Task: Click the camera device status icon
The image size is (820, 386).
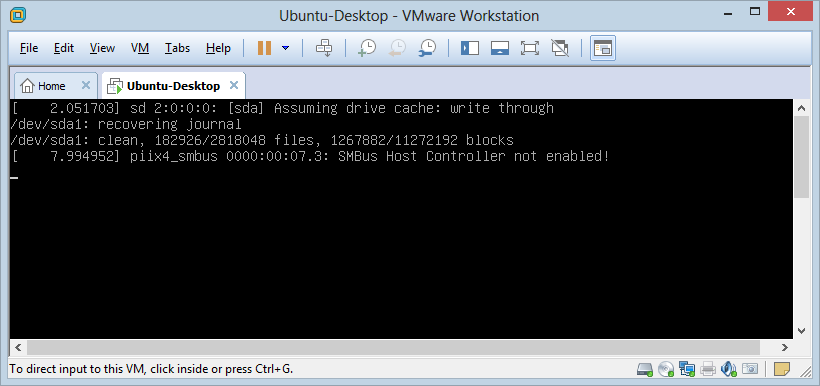Action: coord(749,369)
